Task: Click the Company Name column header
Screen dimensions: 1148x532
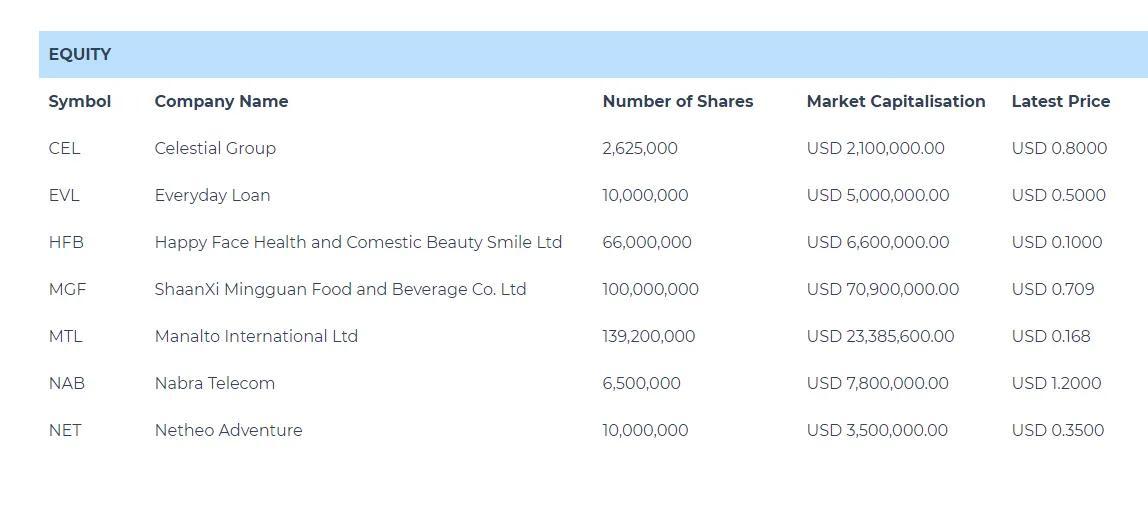Action: coord(221,101)
